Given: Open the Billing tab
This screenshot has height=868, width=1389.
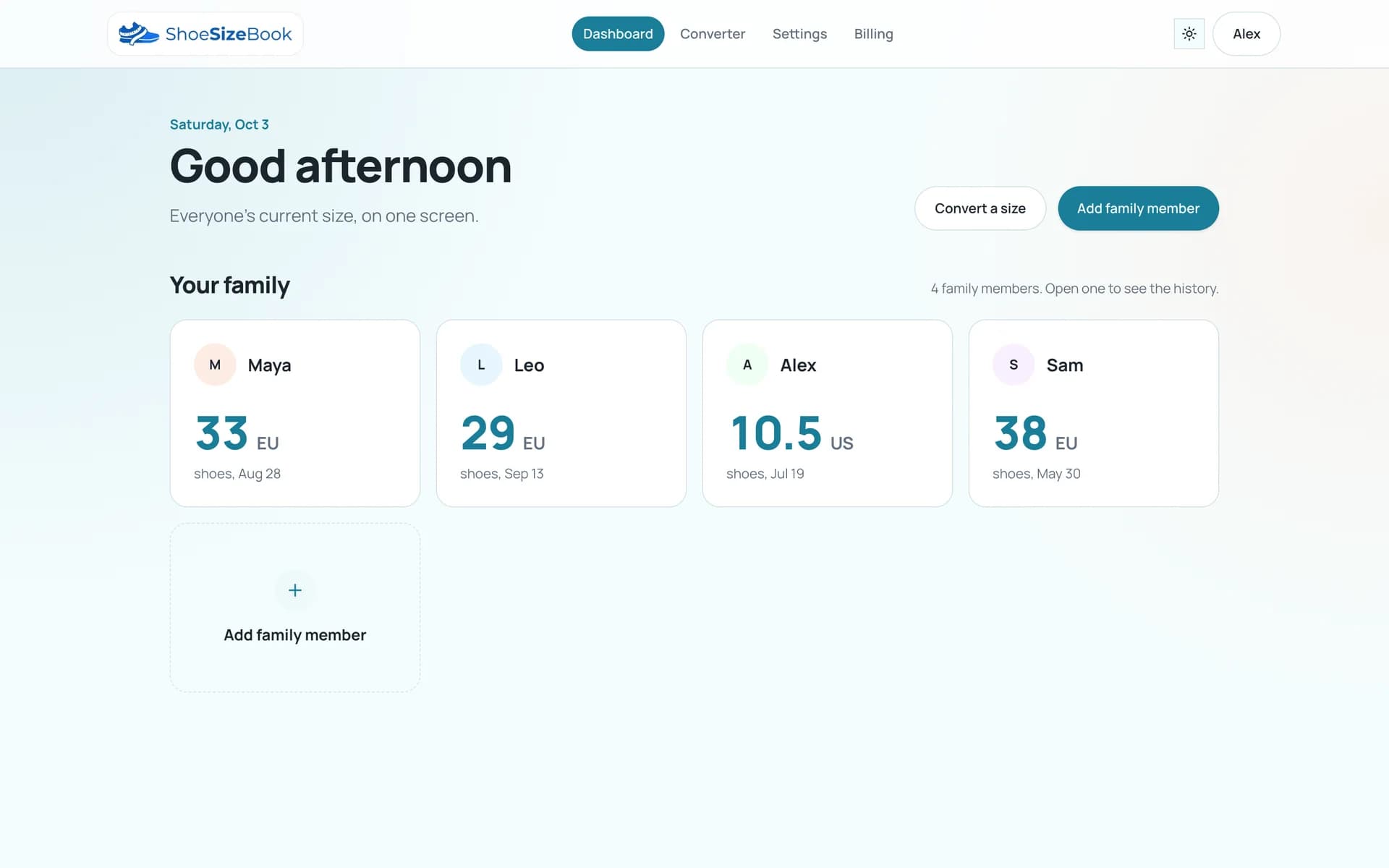Looking at the screenshot, I should [873, 34].
